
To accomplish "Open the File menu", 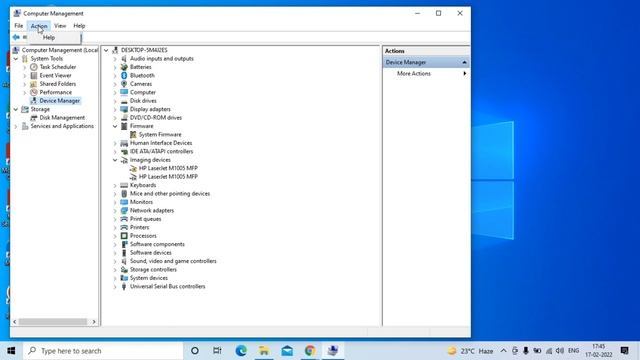I will 18,26.
